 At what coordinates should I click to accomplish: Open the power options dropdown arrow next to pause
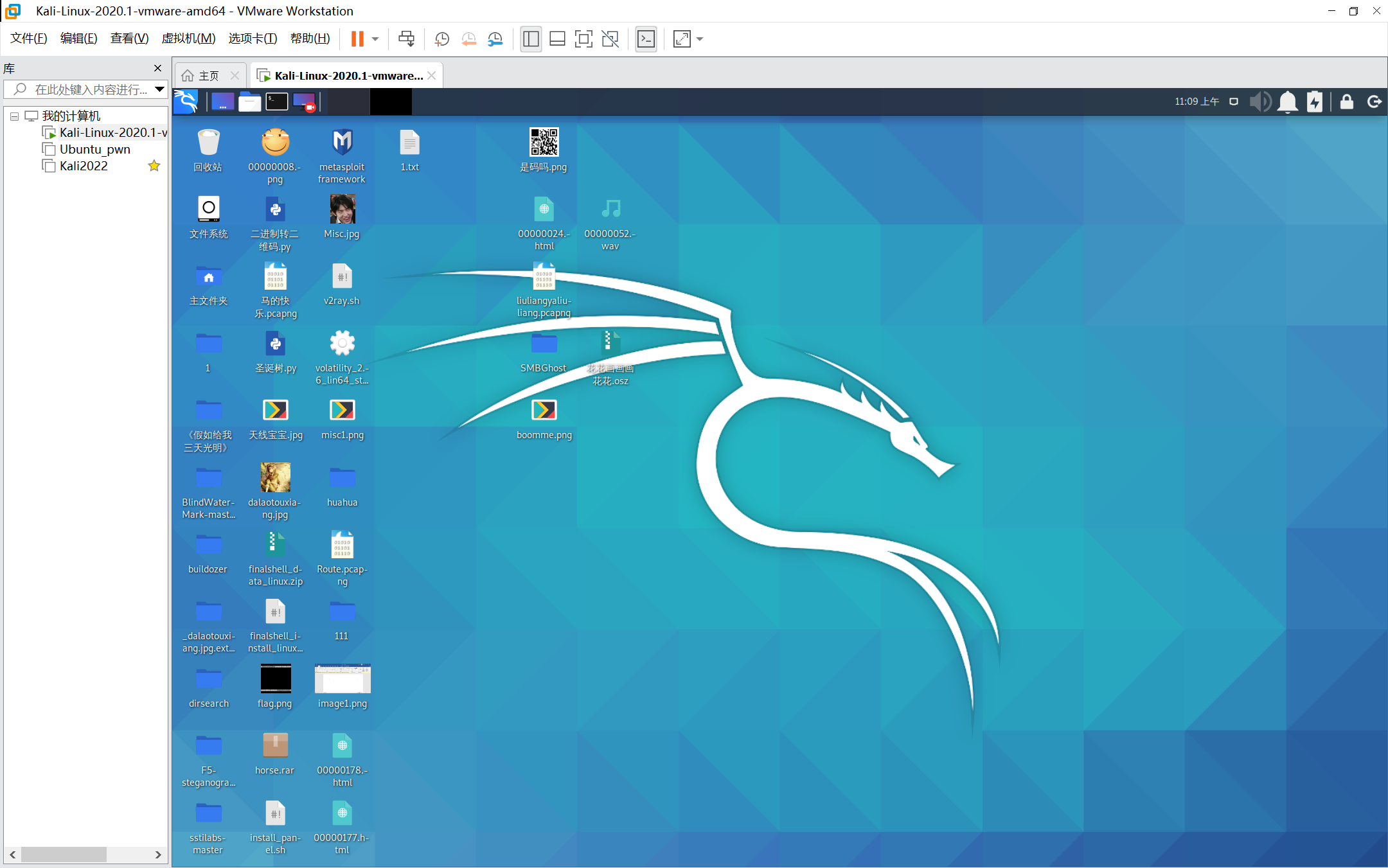pos(375,39)
